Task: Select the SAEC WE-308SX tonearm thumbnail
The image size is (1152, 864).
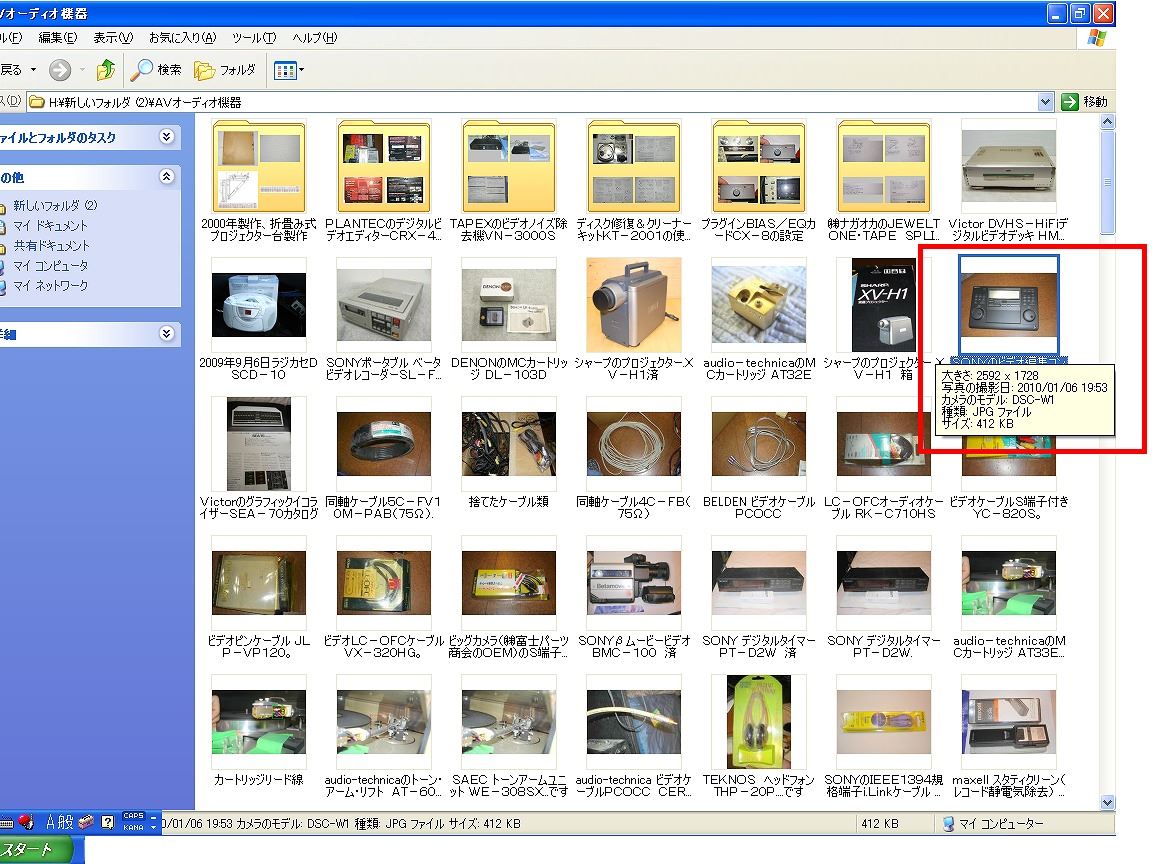Action: click(x=508, y=721)
